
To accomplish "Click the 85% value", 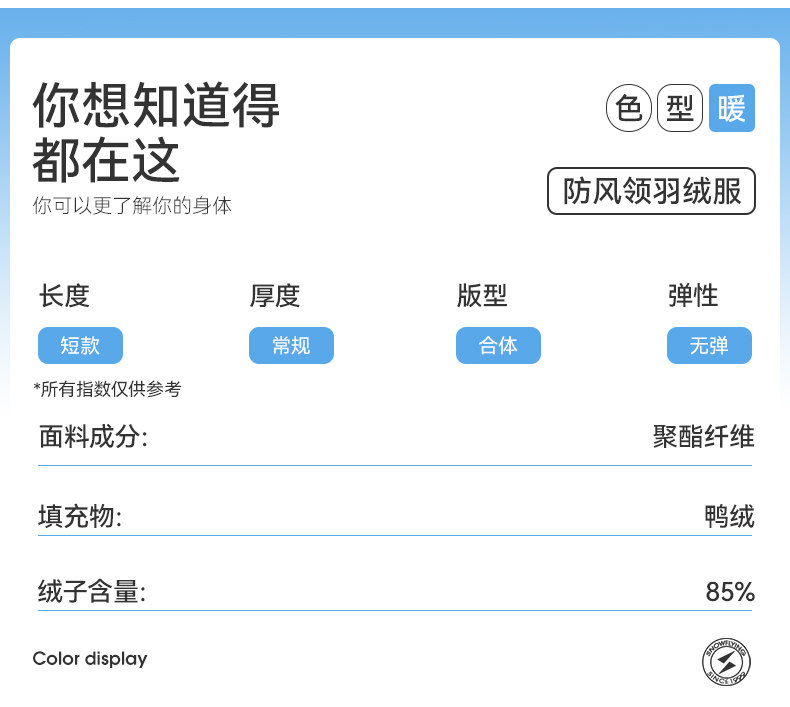I will click(x=730, y=592).
